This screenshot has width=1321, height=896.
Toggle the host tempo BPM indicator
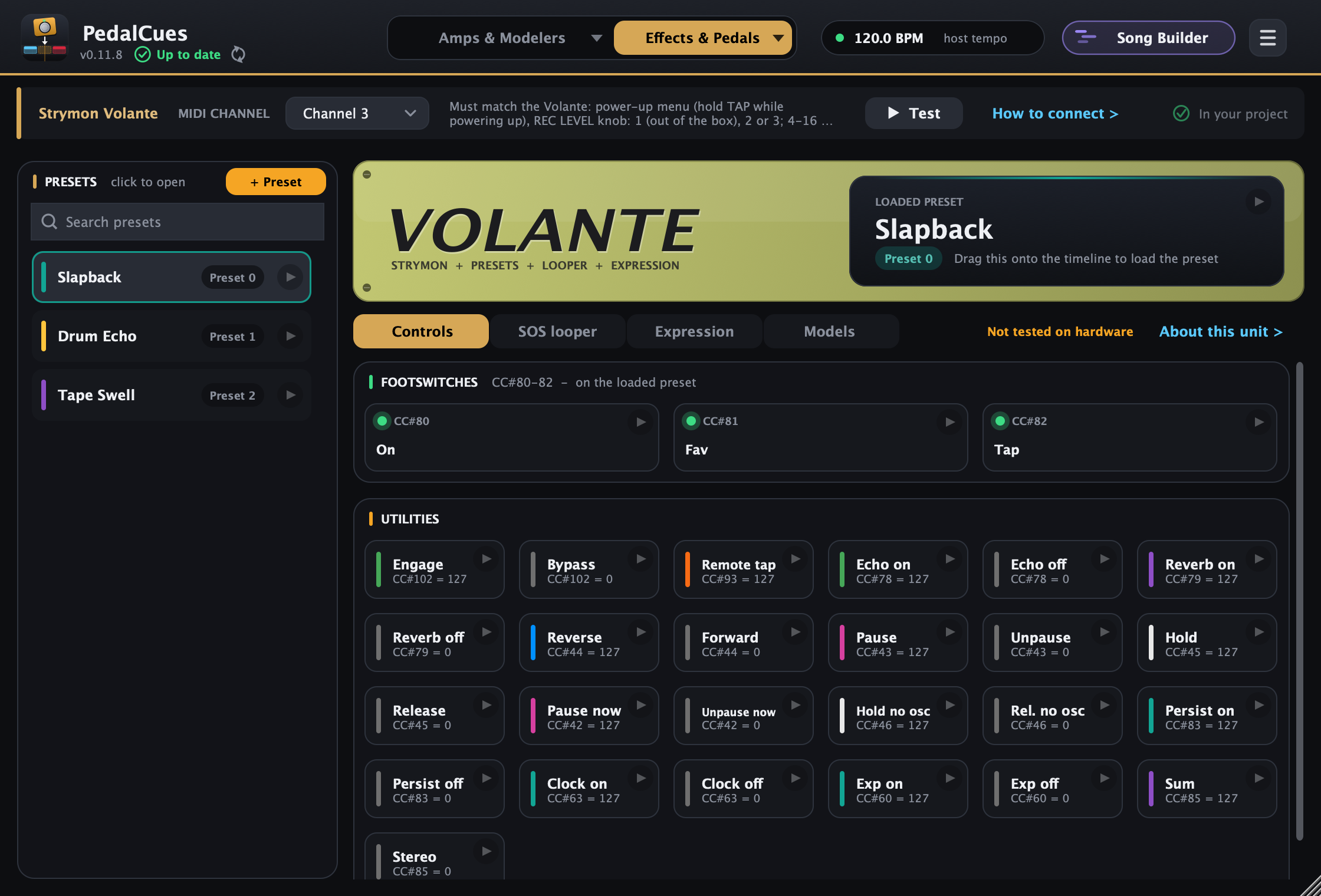pos(840,38)
